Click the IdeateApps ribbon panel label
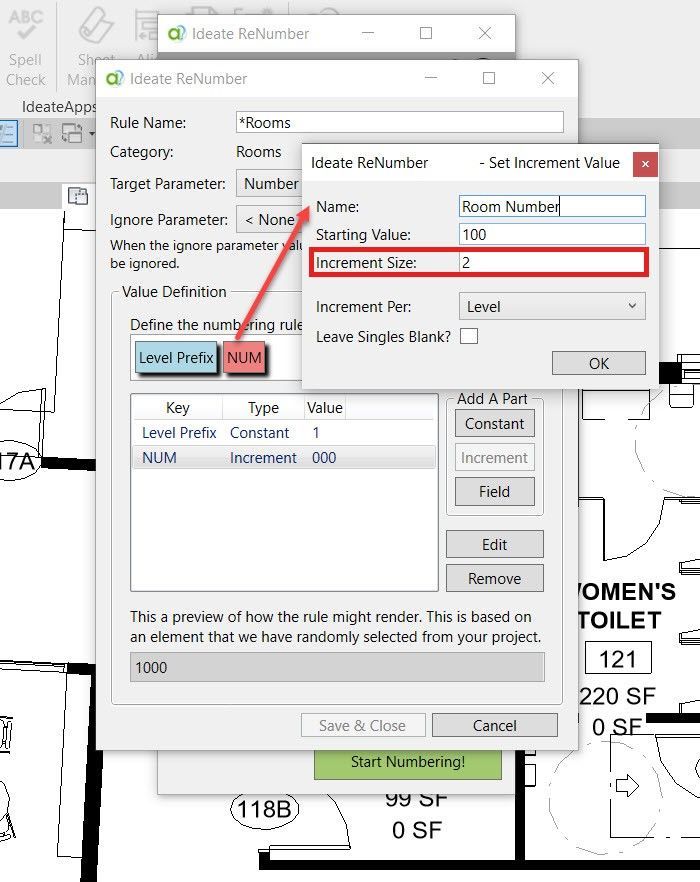Image resolution: width=700 pixels, height=882 pixels. click(59, 106)
